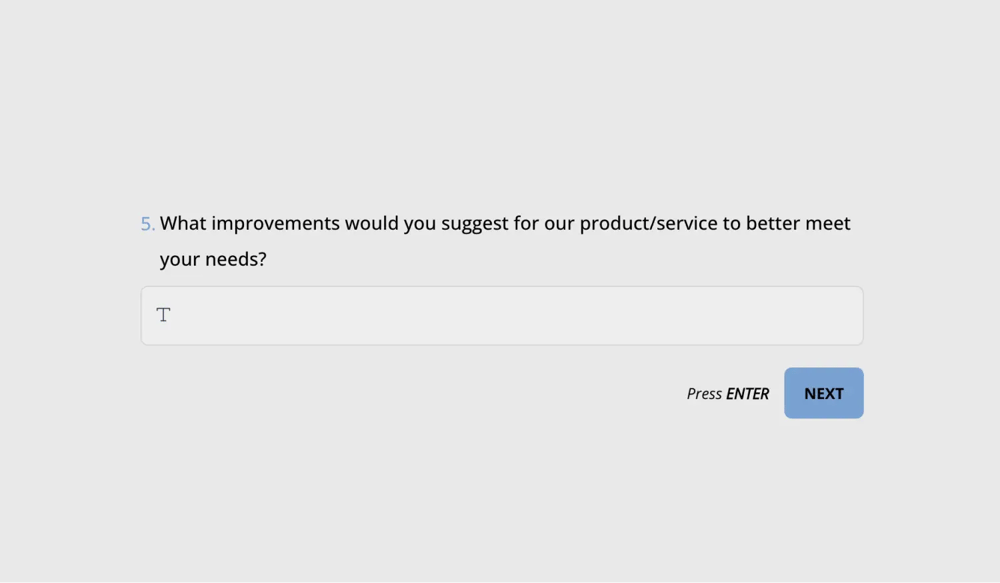Click the NEXT button
Image resolution: width=1000 pixels, height=583 pixels.
pyautogui.click(x=823, y=393)
